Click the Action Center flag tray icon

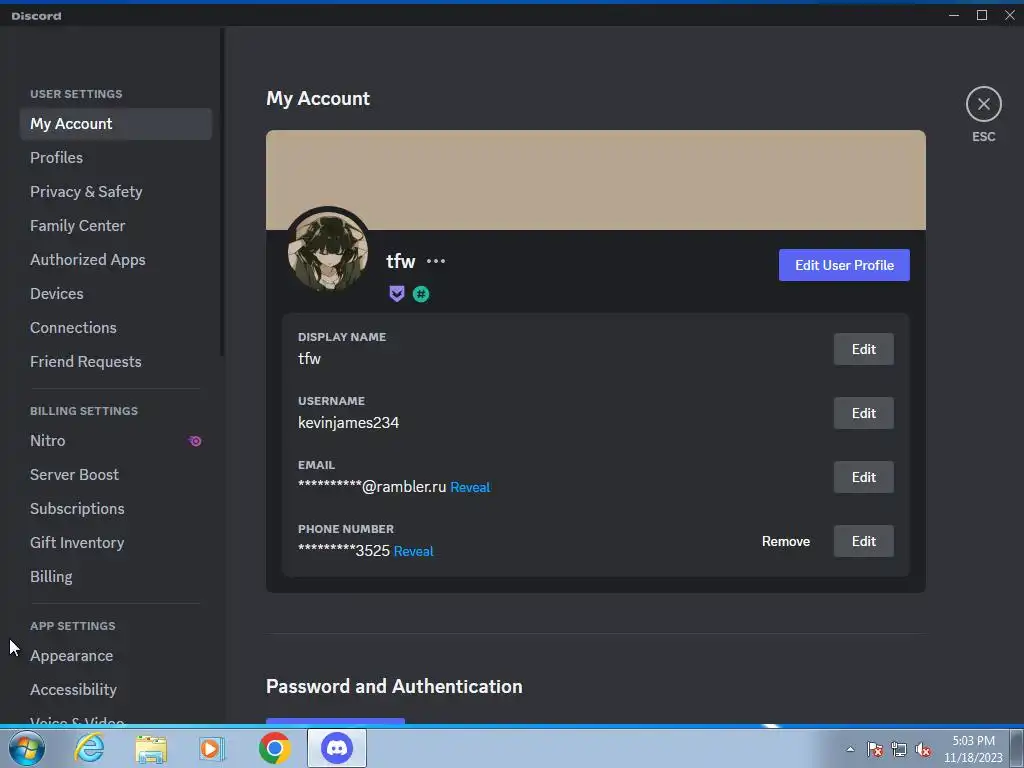[874, 749]
